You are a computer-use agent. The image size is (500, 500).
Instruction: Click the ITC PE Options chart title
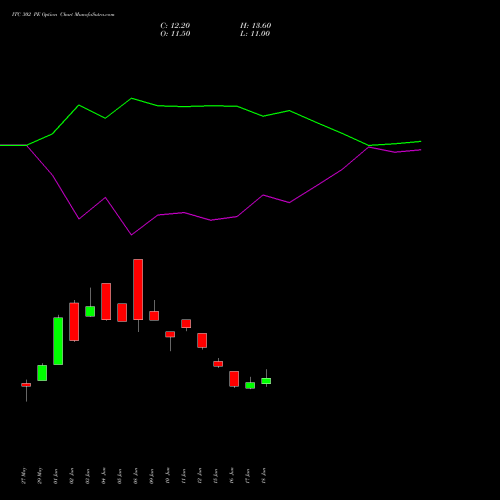[x=63, y=15]
